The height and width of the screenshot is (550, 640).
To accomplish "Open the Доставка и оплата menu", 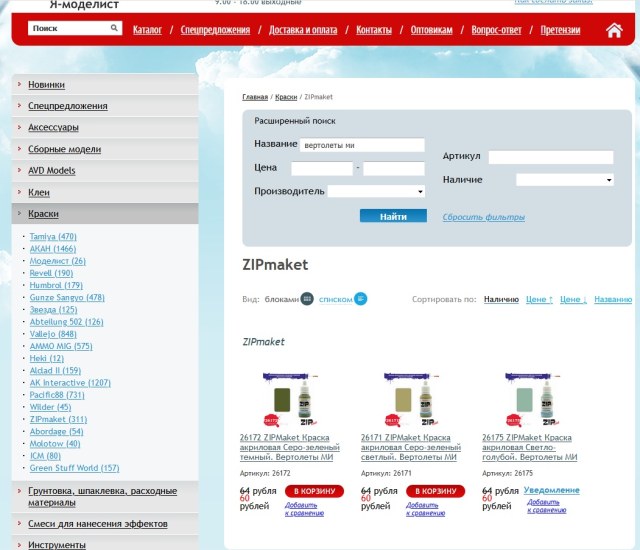I will [302, 30].
